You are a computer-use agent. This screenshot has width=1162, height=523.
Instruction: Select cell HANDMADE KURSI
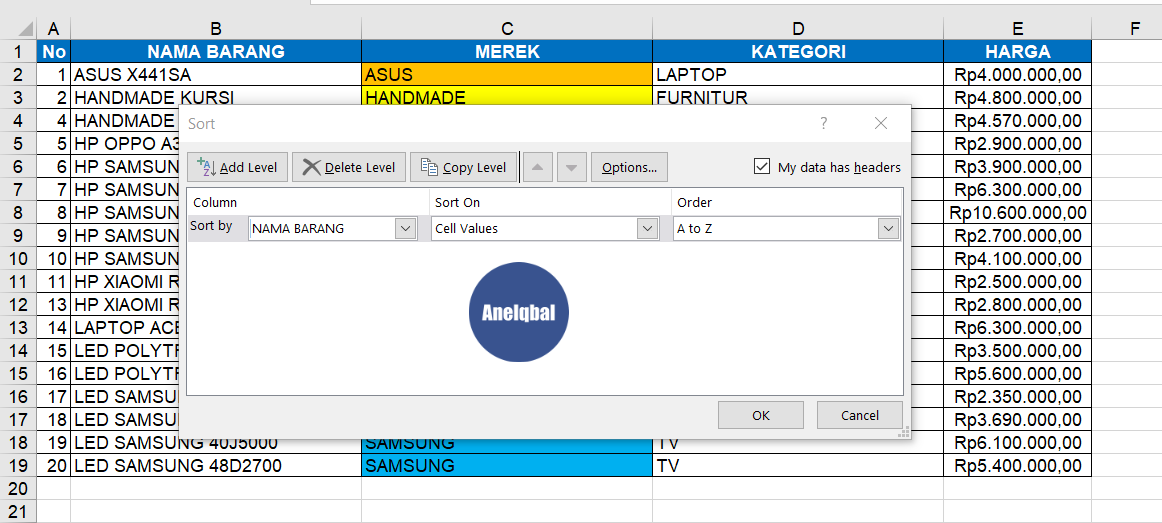pos(216,96)
